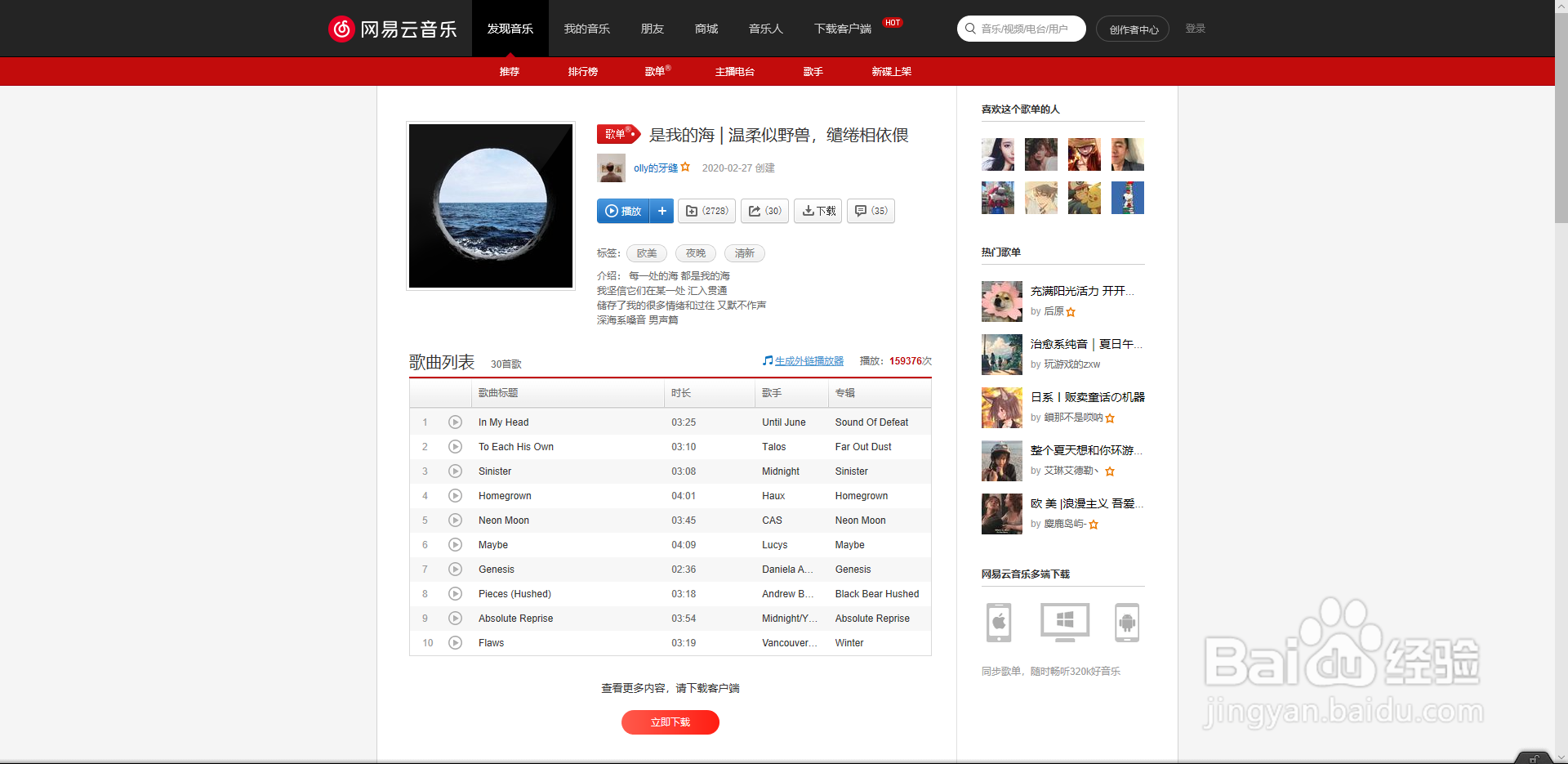Open the 我的音乐 tab

point(587,29)
